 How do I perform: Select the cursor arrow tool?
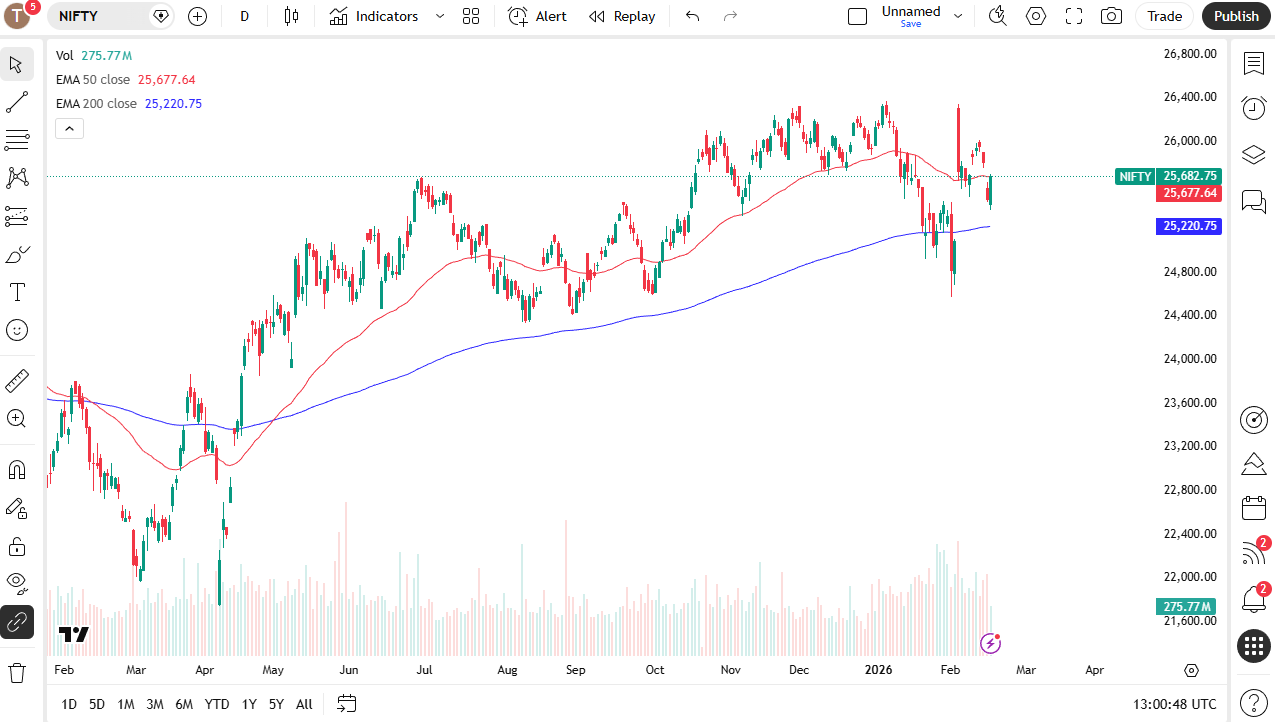coord(17,65)
